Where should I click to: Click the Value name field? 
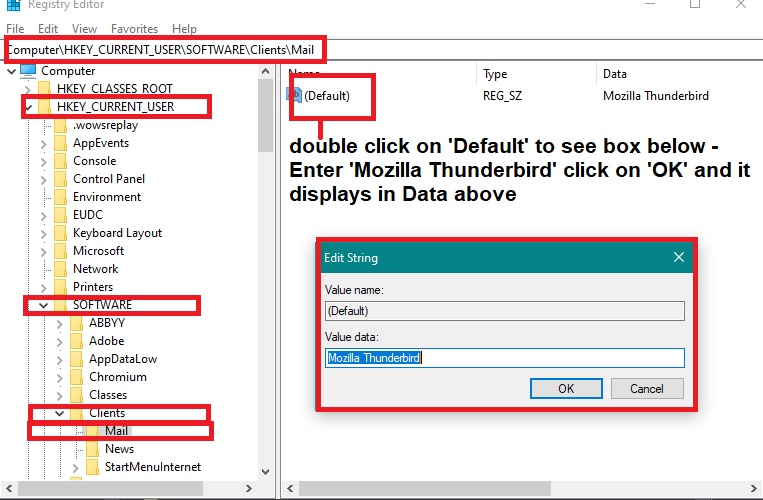(505, 311)
